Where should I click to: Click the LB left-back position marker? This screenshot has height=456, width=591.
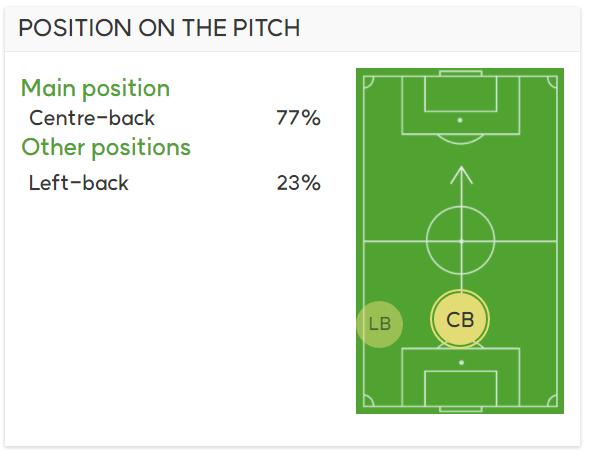380,324
